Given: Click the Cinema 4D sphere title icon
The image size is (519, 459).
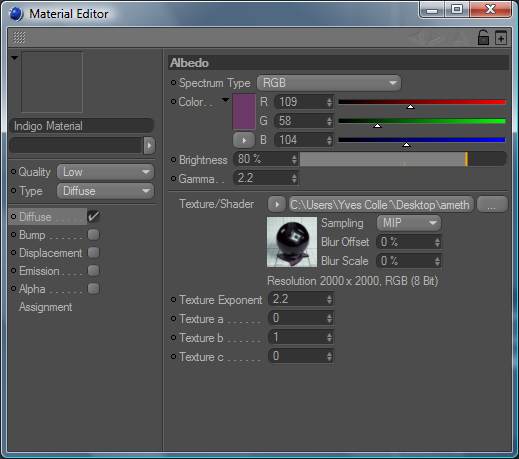Looking at the screenshot, I should click(x=16, y=14).
